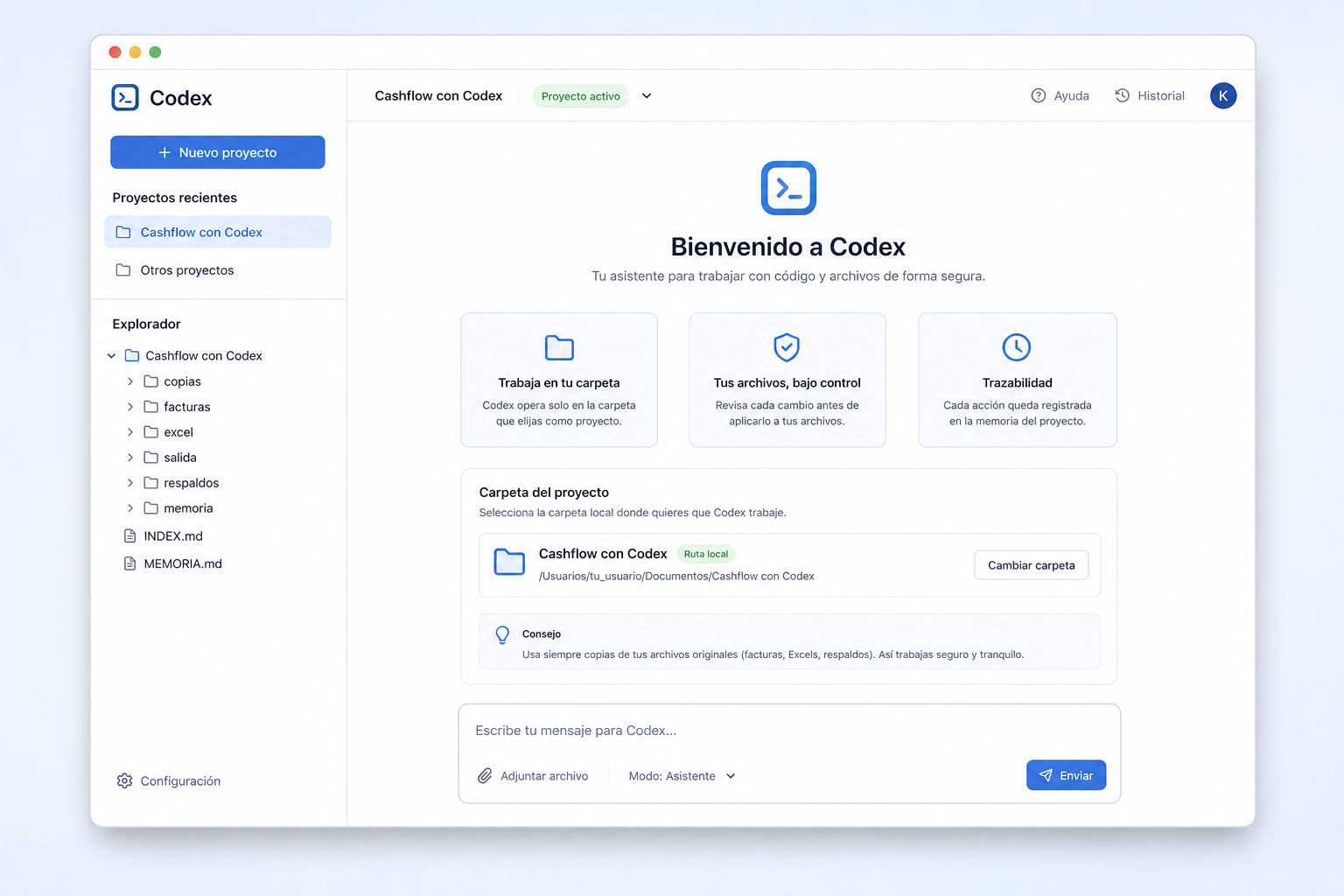Click the Bienvenido a Codex title
1344x896 pixels.
pyautogui.click(x=788, y=247)
